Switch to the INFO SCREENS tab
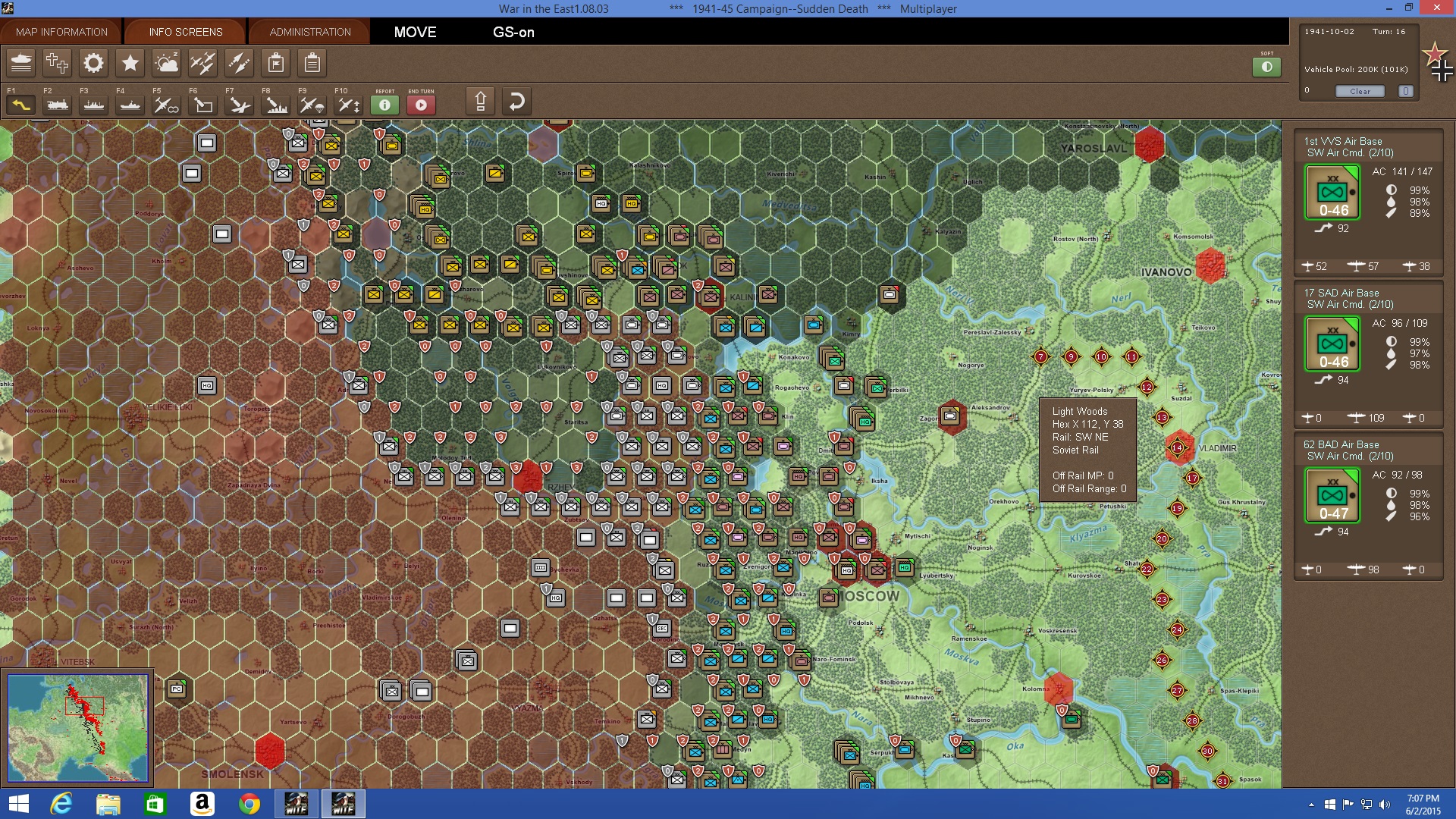Viewport: 1456px width, 819px height. (186, 32)
